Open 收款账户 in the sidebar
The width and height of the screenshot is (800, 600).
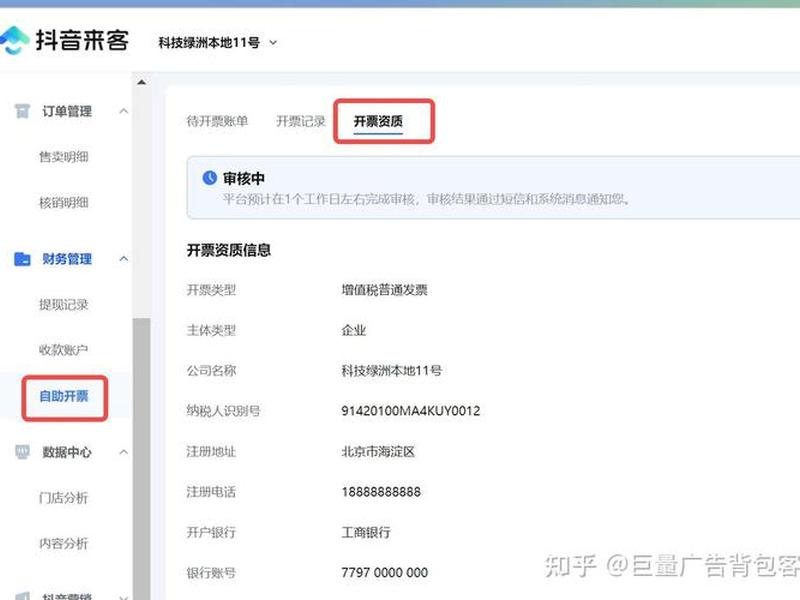click(x=64, y=349)
